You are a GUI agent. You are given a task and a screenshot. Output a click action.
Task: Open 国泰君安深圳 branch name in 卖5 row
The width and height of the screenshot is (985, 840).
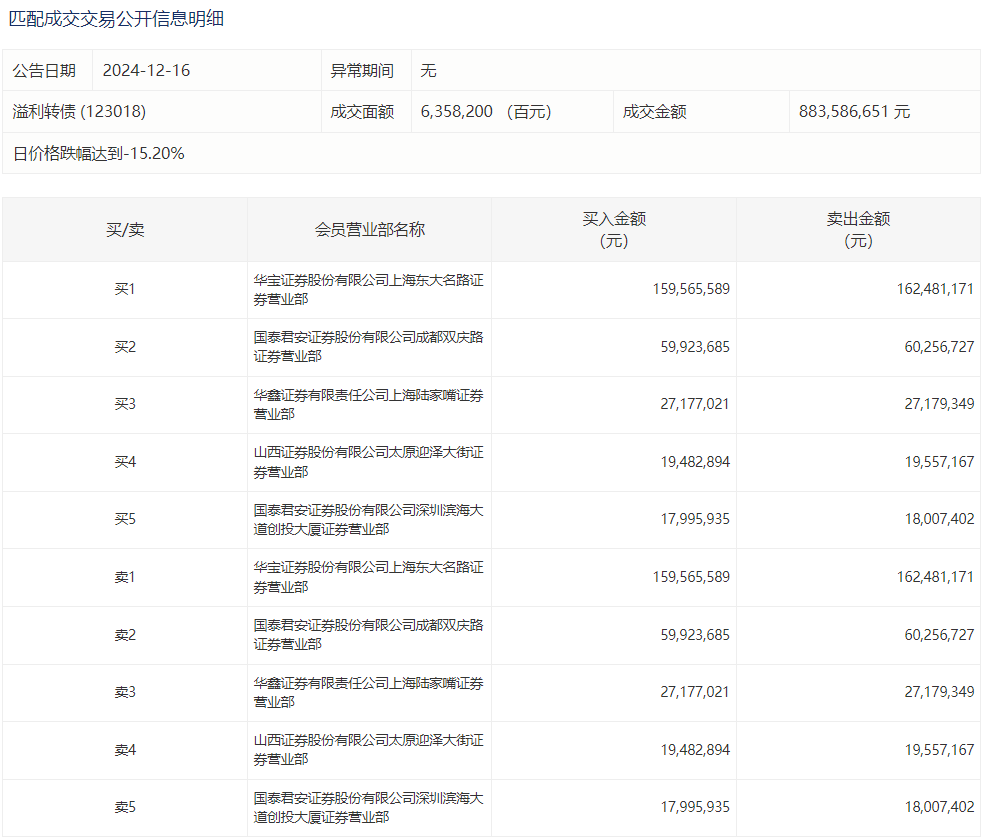(x=368, y=808)
